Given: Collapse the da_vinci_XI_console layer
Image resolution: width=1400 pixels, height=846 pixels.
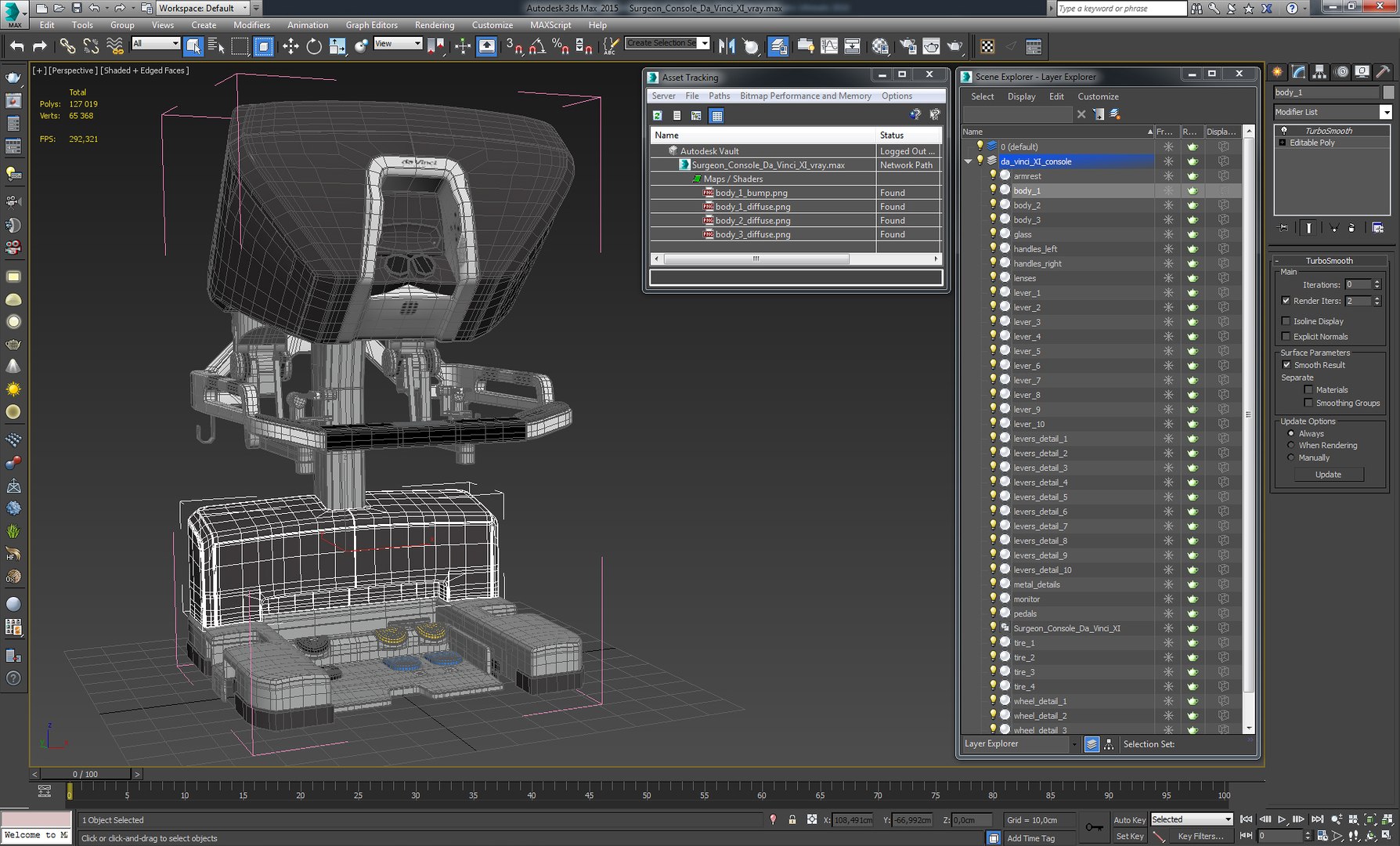Looking at the screenshot, I should (968, 161).
